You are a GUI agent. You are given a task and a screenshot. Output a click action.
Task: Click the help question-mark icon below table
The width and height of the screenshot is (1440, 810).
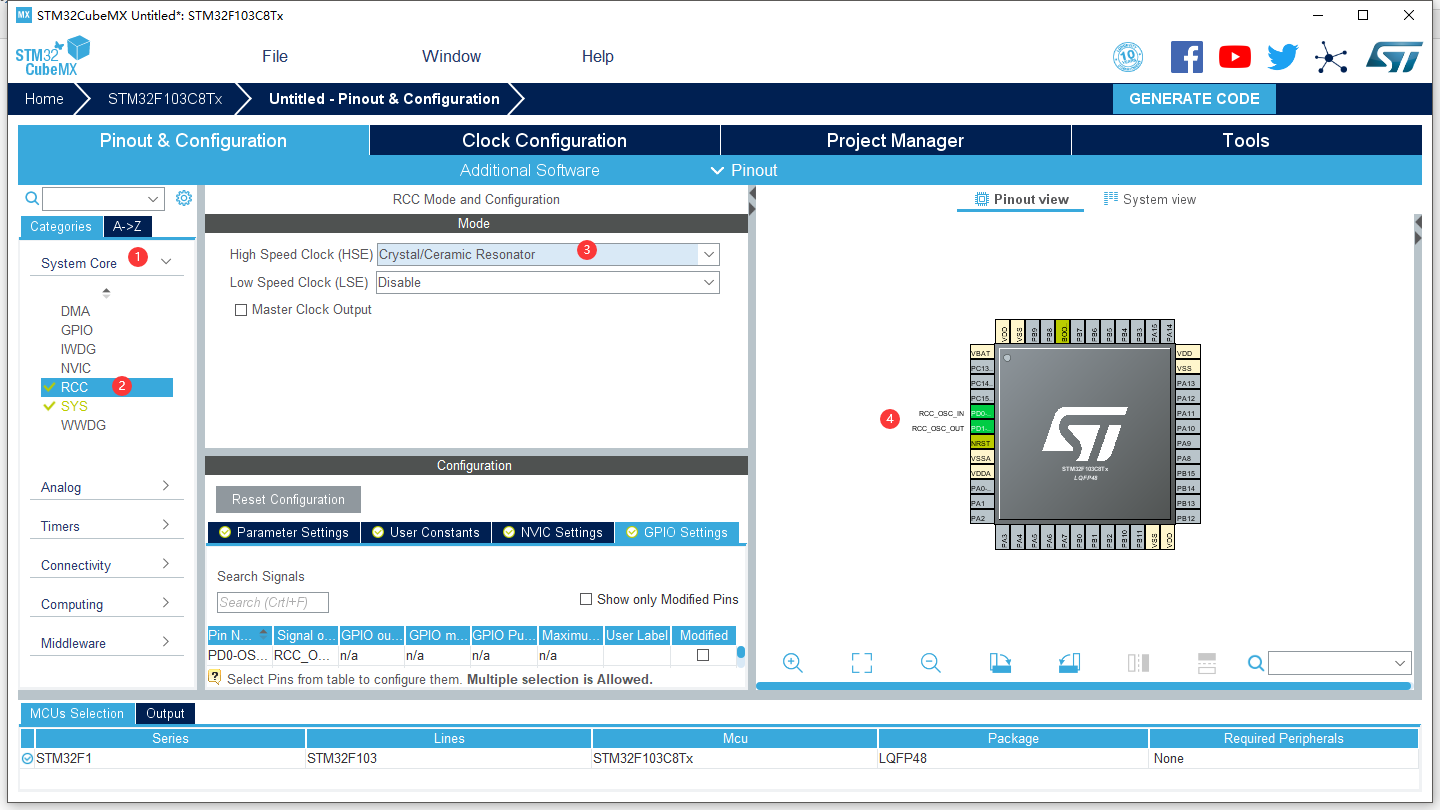[214, 677]
